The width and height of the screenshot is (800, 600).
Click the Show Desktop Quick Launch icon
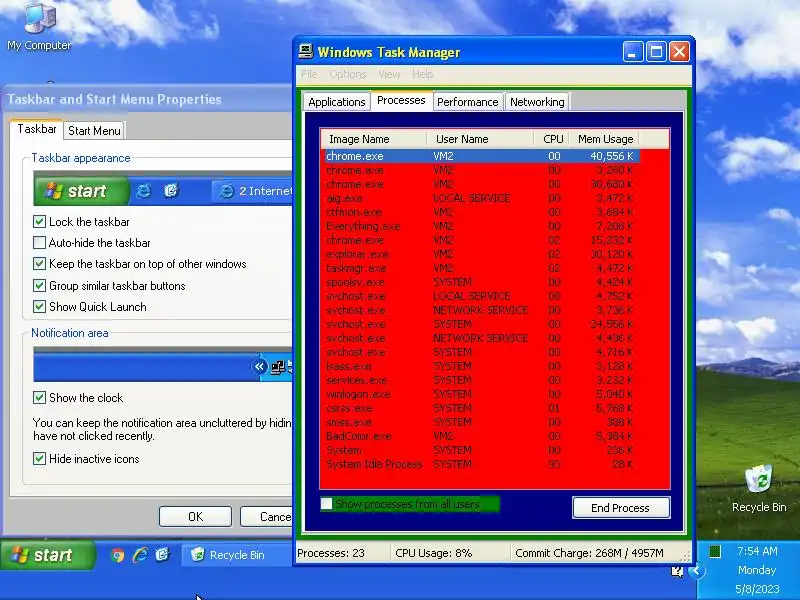pyautogui.click(x=162, y=555)
